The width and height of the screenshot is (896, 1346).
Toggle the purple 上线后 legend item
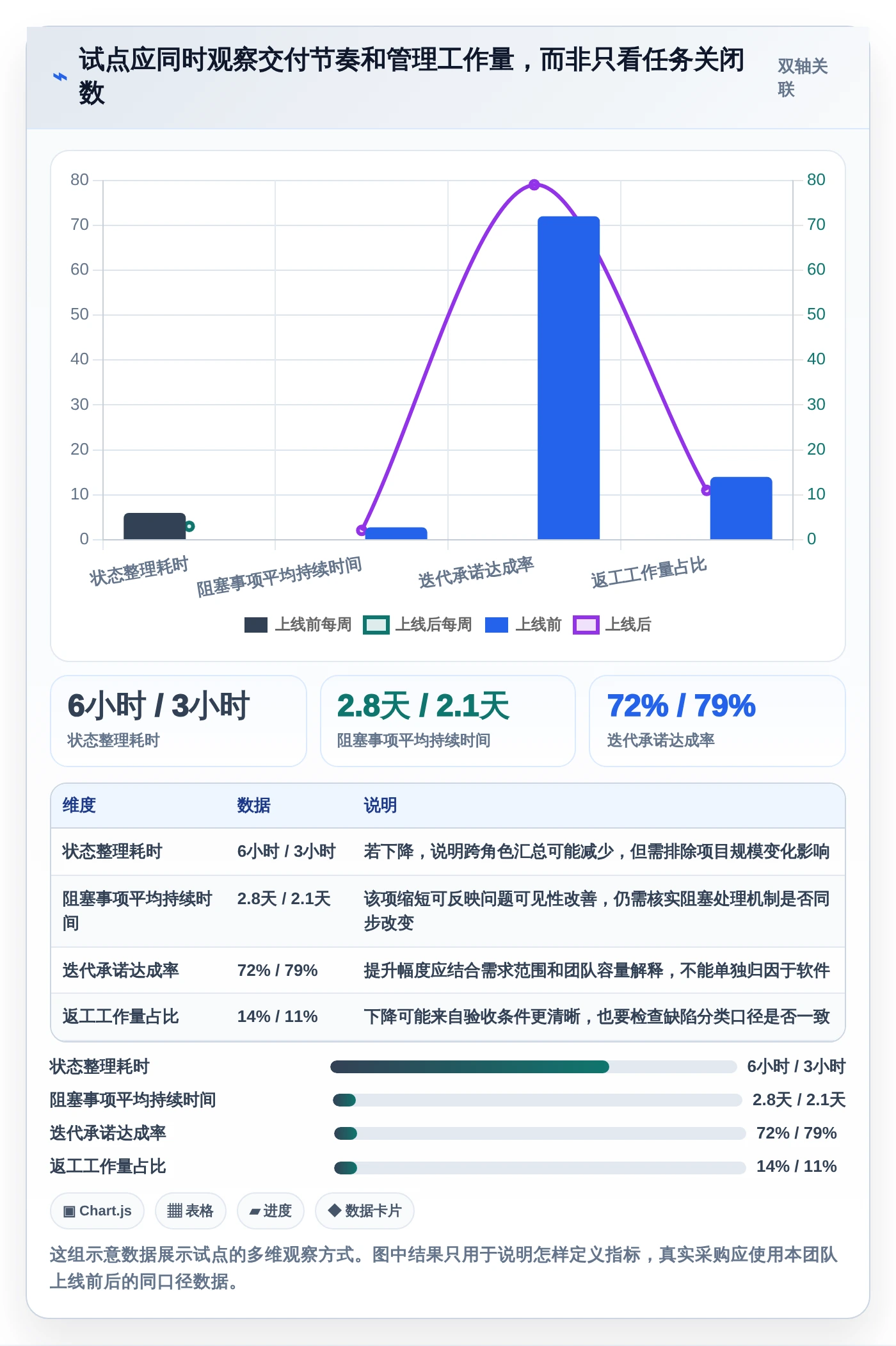pos(612,625)
